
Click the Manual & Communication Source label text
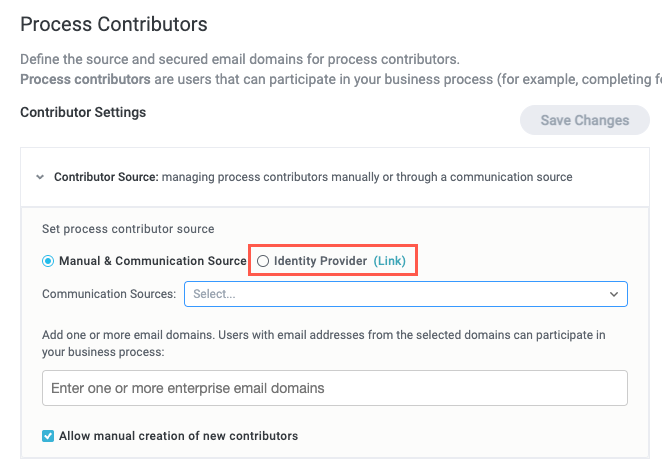point(152,261)
